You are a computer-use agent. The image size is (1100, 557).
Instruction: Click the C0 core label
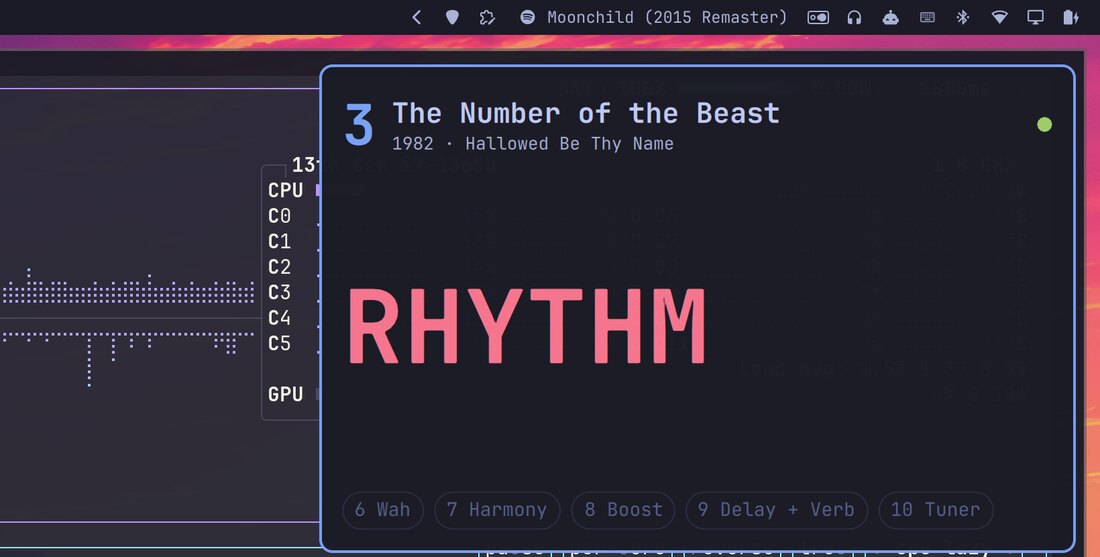279,216
